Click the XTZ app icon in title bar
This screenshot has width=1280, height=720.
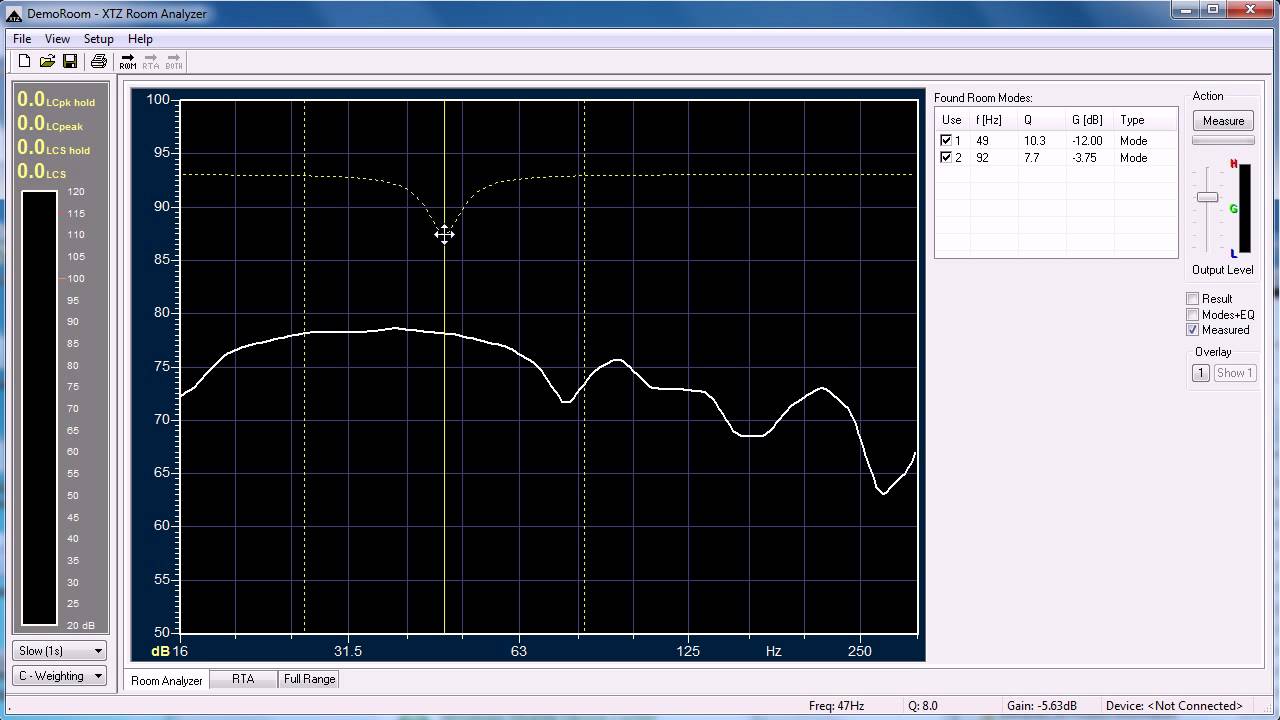[x=14, y=14]
